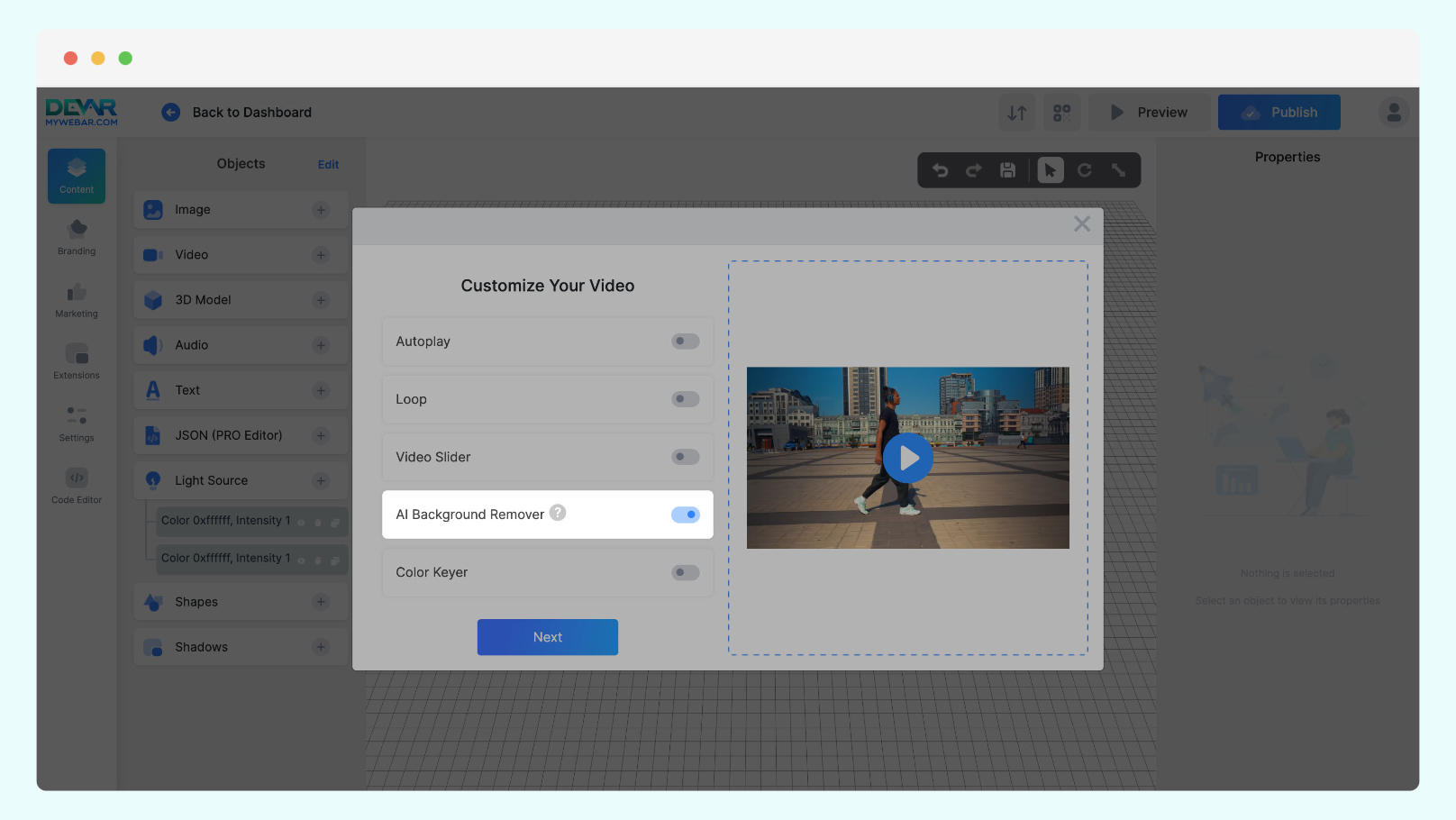Add an Audio object with plus

coord(321,345)
